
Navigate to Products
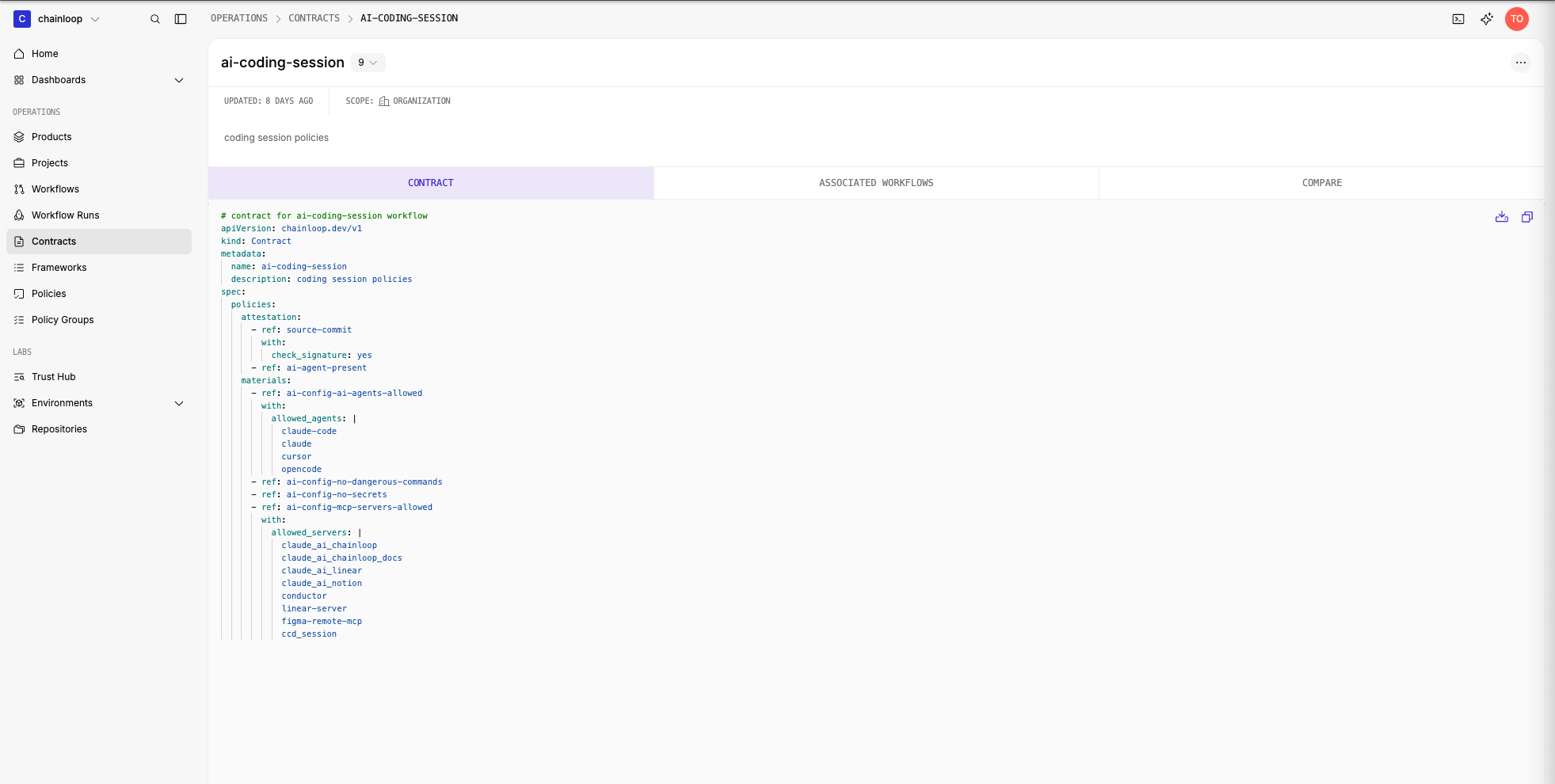(x=99, y=137)
